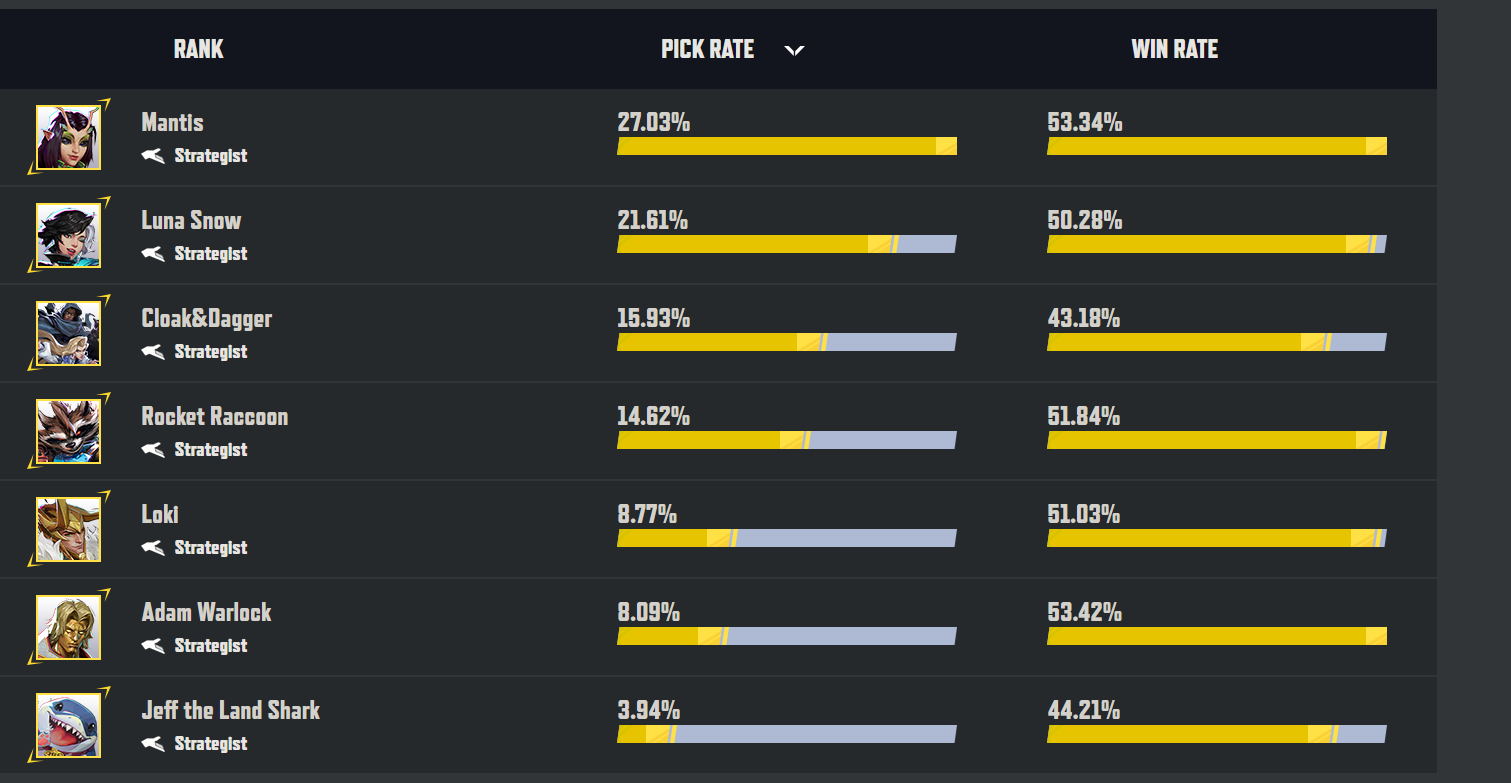1511x783 pixels.
Task: Click Rocket Raccoon's 51.84% win rate value
Action: (1083, 416)
